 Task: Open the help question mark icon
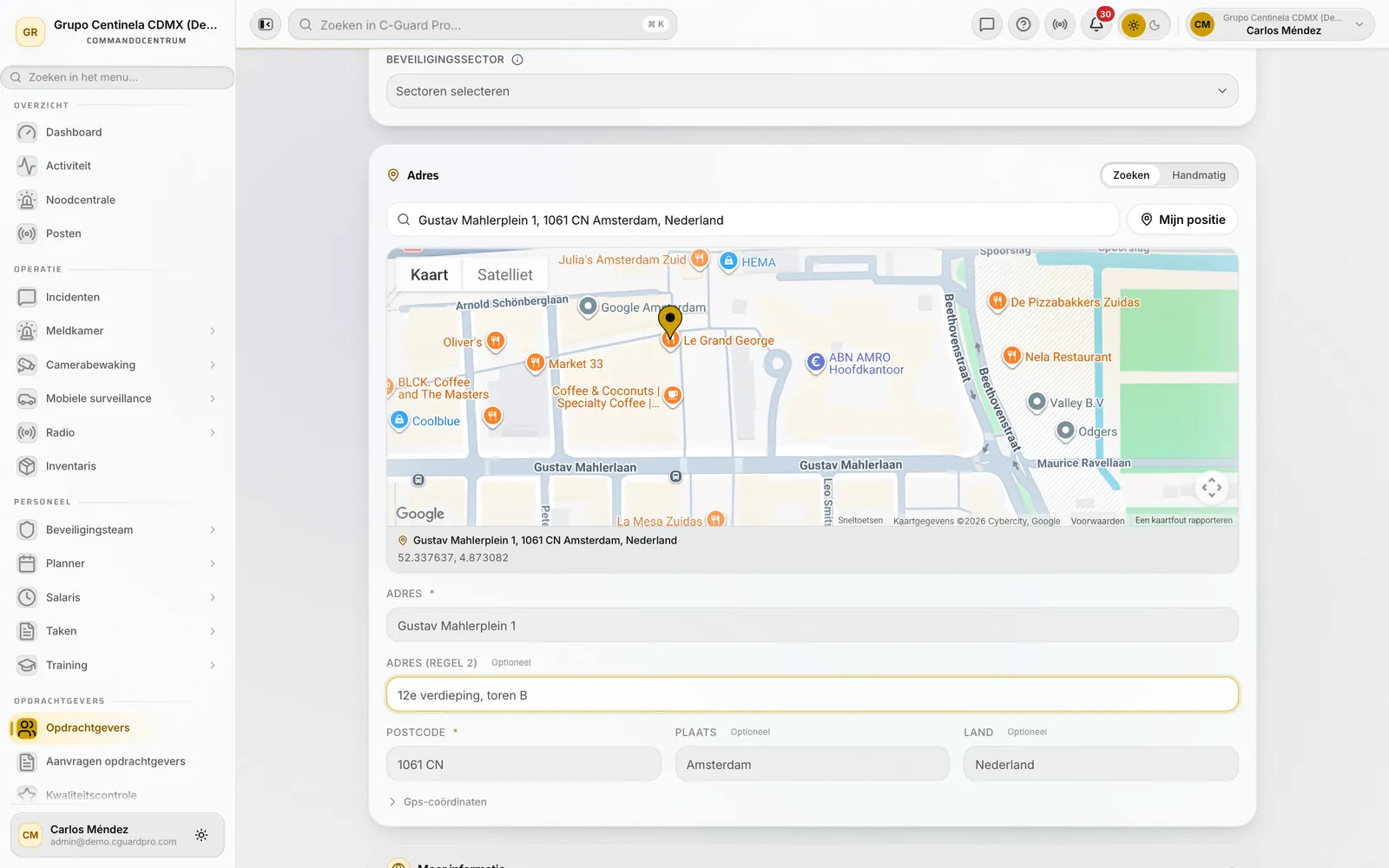pos(1024,24)
